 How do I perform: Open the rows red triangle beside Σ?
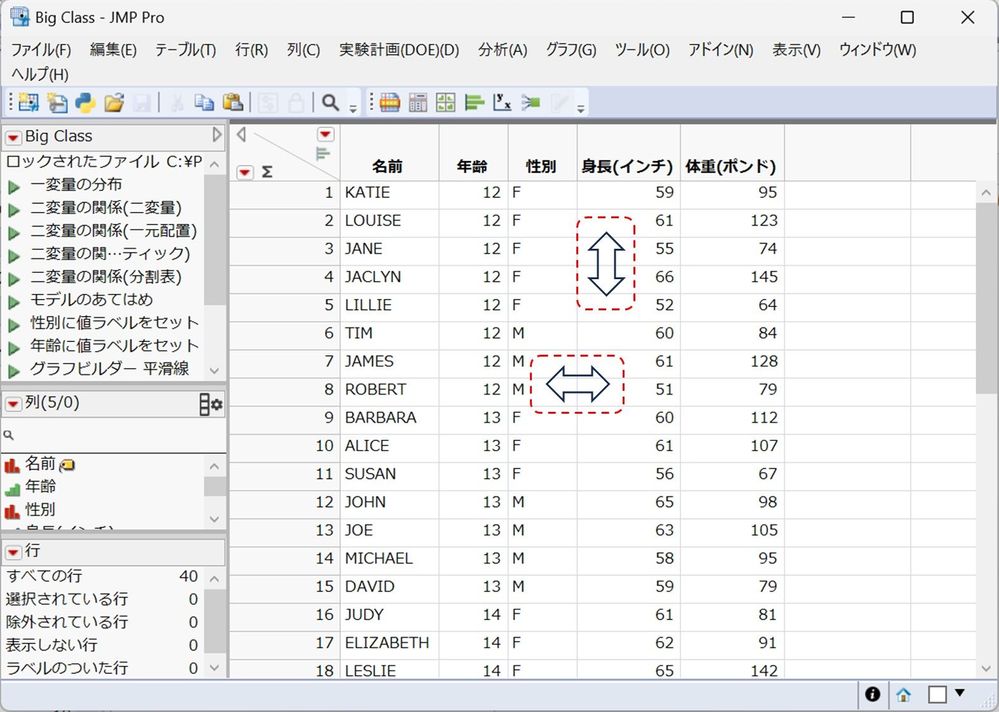coord(245,172)
